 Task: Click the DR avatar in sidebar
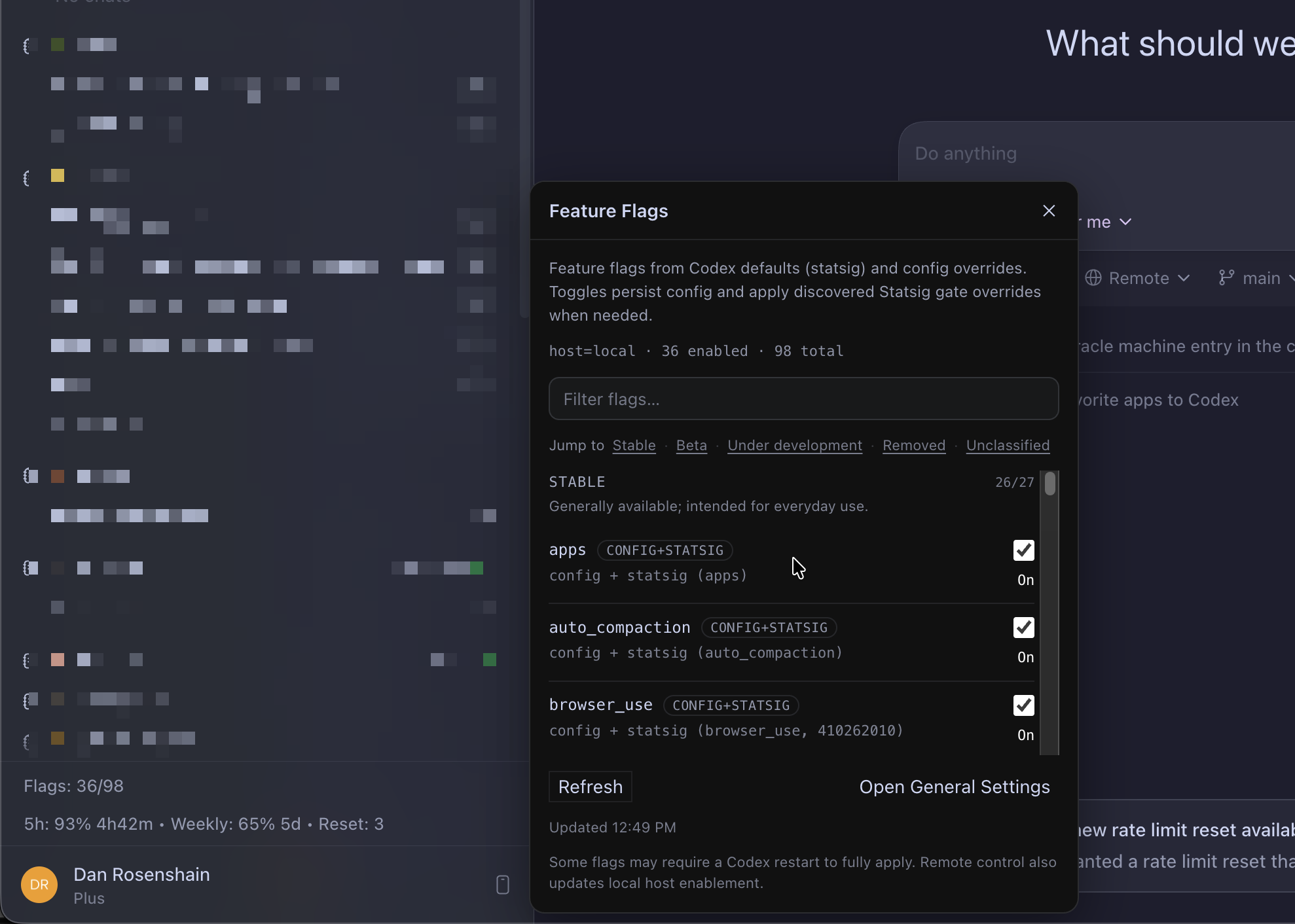(39, 885)
